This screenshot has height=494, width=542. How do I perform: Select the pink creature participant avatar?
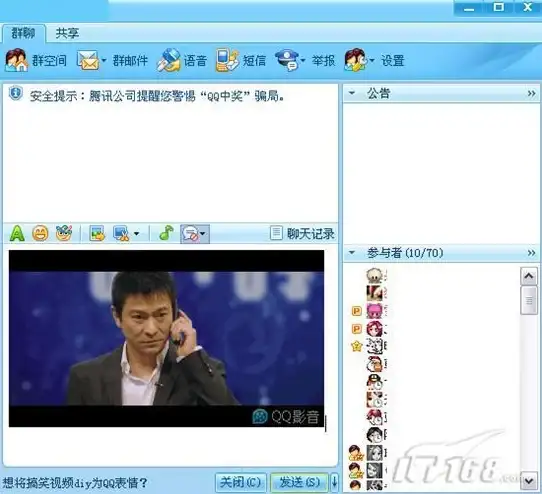(x=374, y=311)
